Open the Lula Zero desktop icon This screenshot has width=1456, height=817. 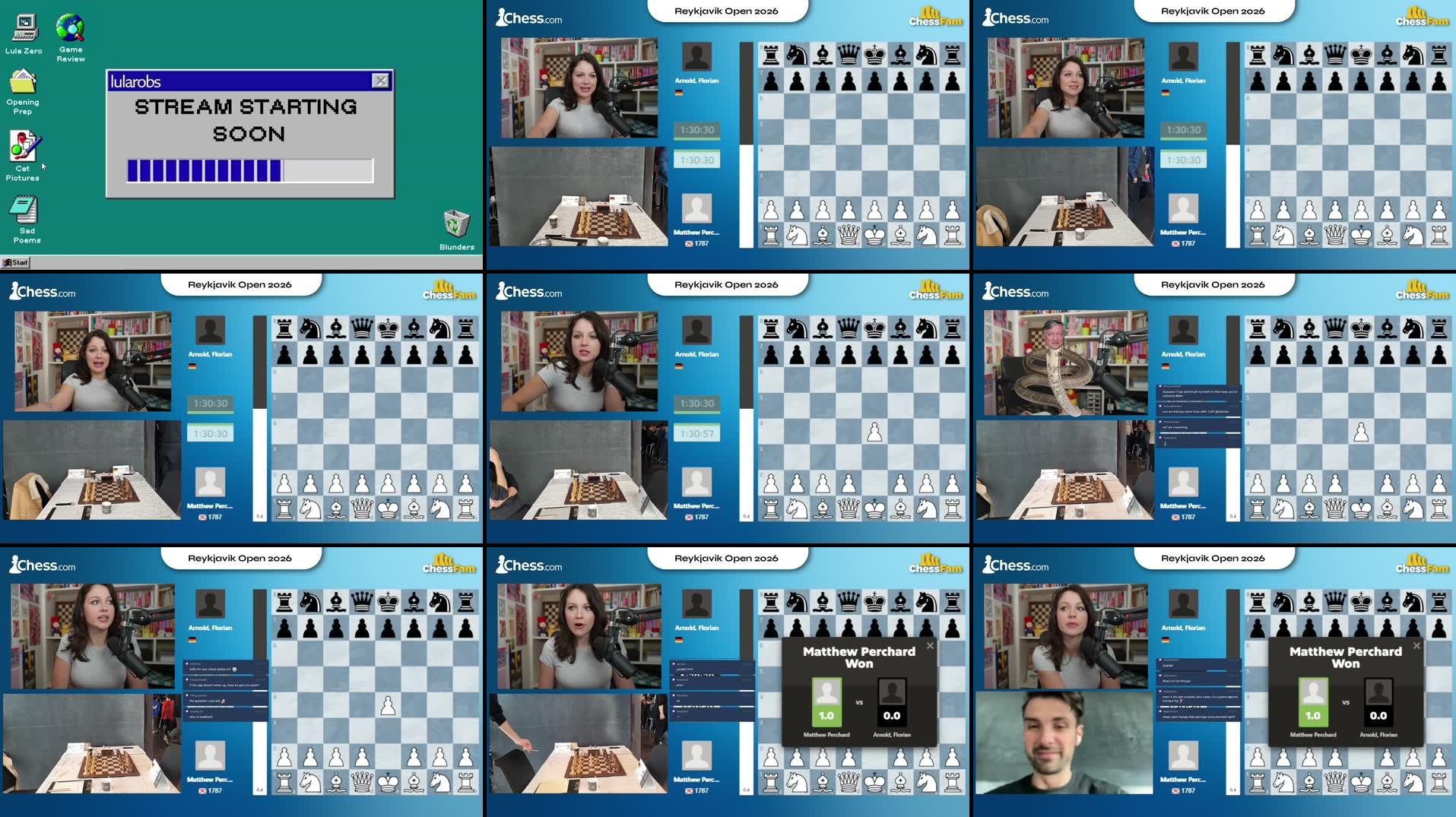[x=24, y=29]
